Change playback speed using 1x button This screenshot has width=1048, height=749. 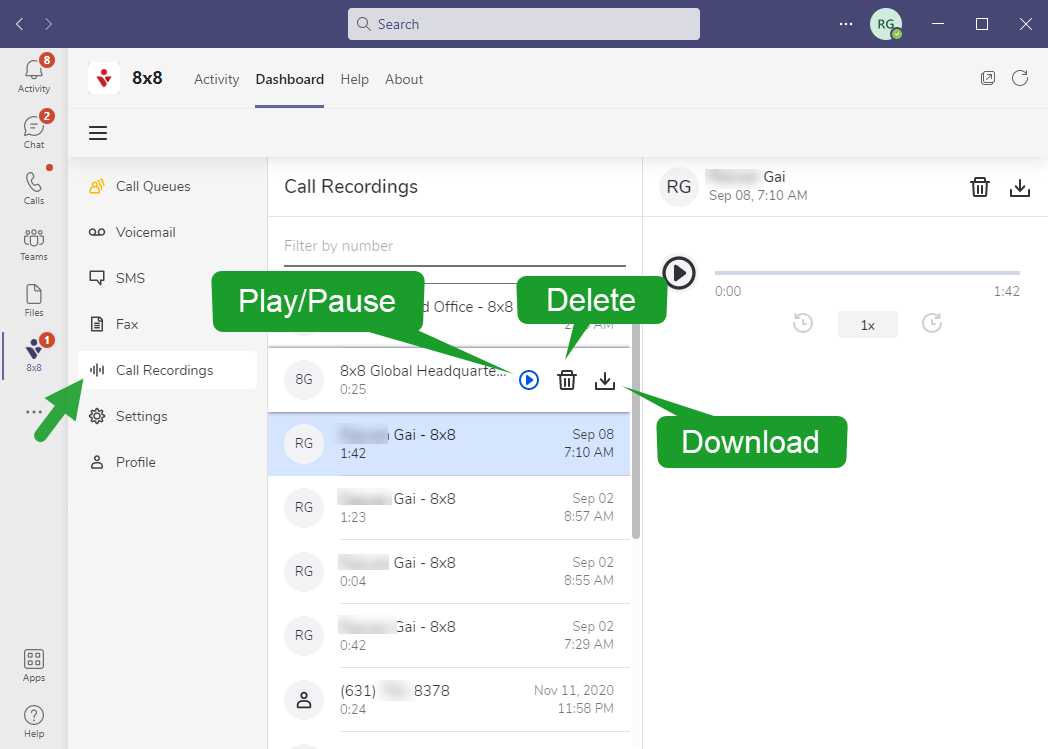[867, 325]
